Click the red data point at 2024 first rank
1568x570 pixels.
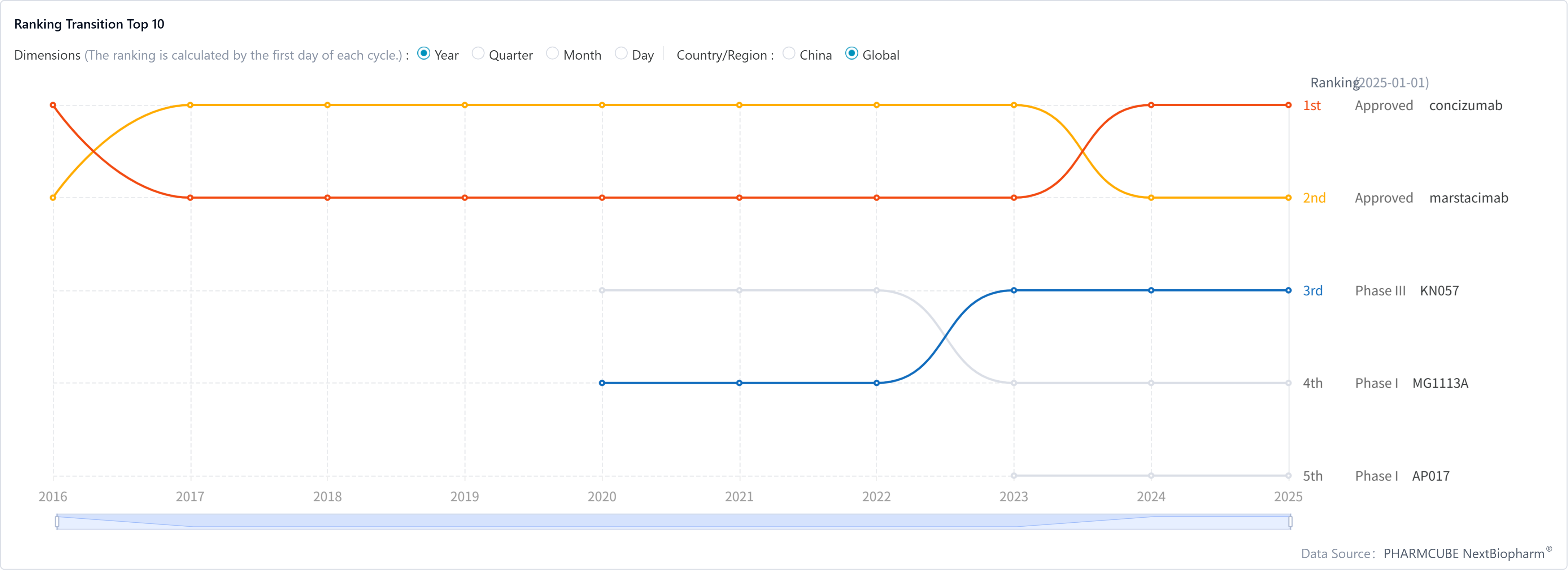coord(1150,105)
